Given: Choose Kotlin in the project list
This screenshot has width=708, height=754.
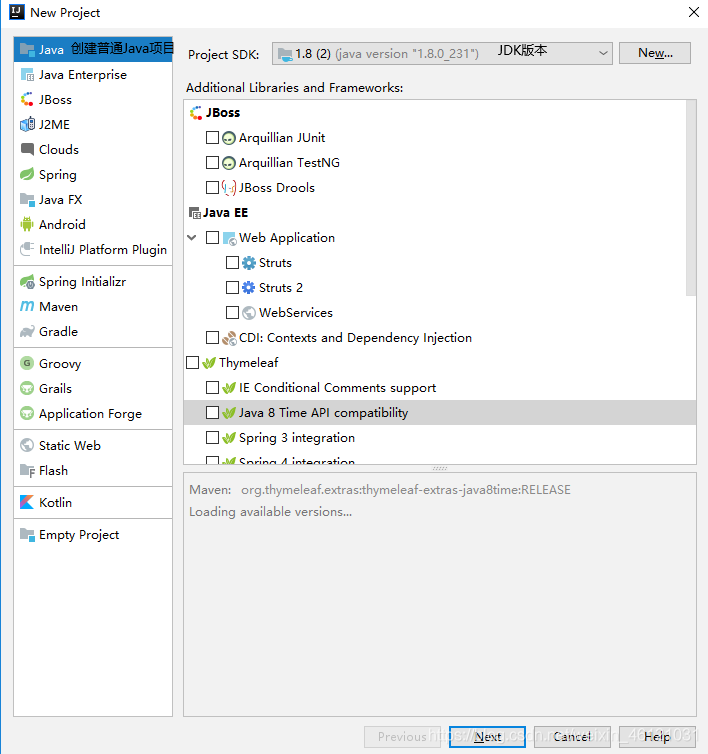Looking at the screenshot, I should (x=93, y=503).
